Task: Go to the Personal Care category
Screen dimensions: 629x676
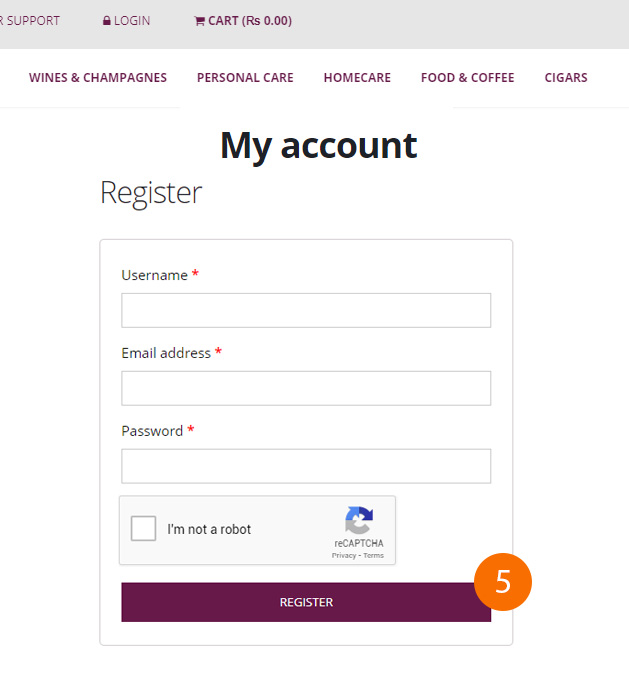Action: (x=245, y=78)
